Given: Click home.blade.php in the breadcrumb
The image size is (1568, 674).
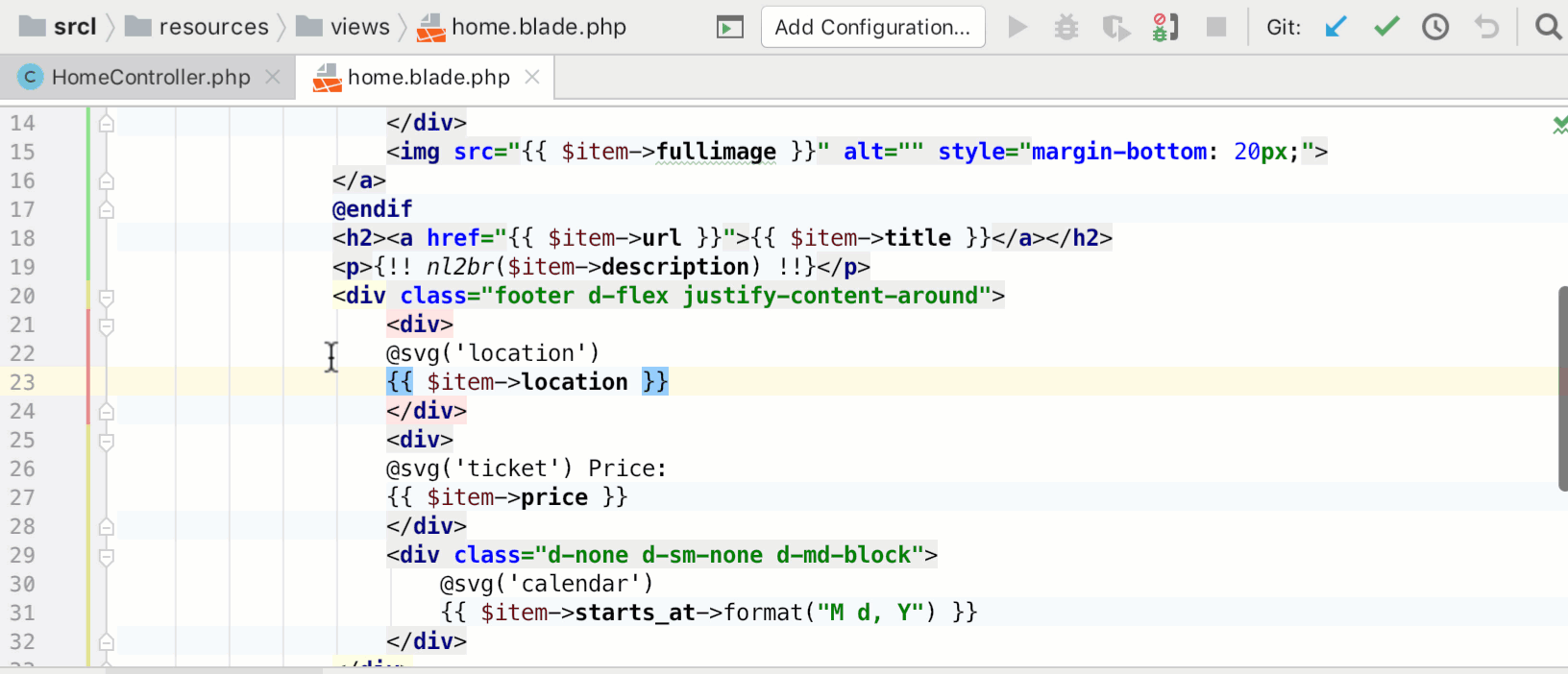Looking at the screenshot, I should click(522, 27).
